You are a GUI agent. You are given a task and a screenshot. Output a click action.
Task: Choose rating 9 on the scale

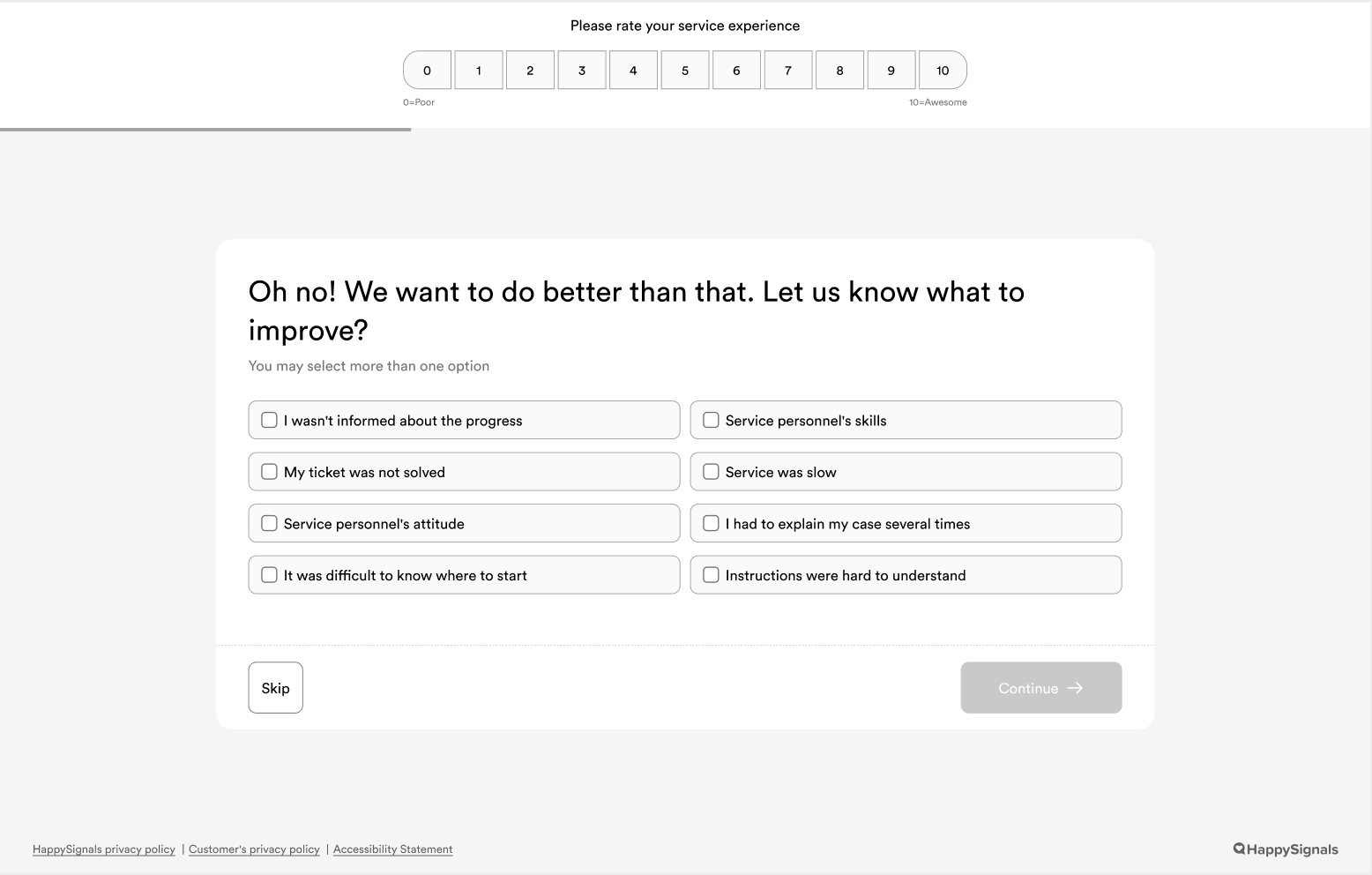pyautogui.click(x=891, y=71)
